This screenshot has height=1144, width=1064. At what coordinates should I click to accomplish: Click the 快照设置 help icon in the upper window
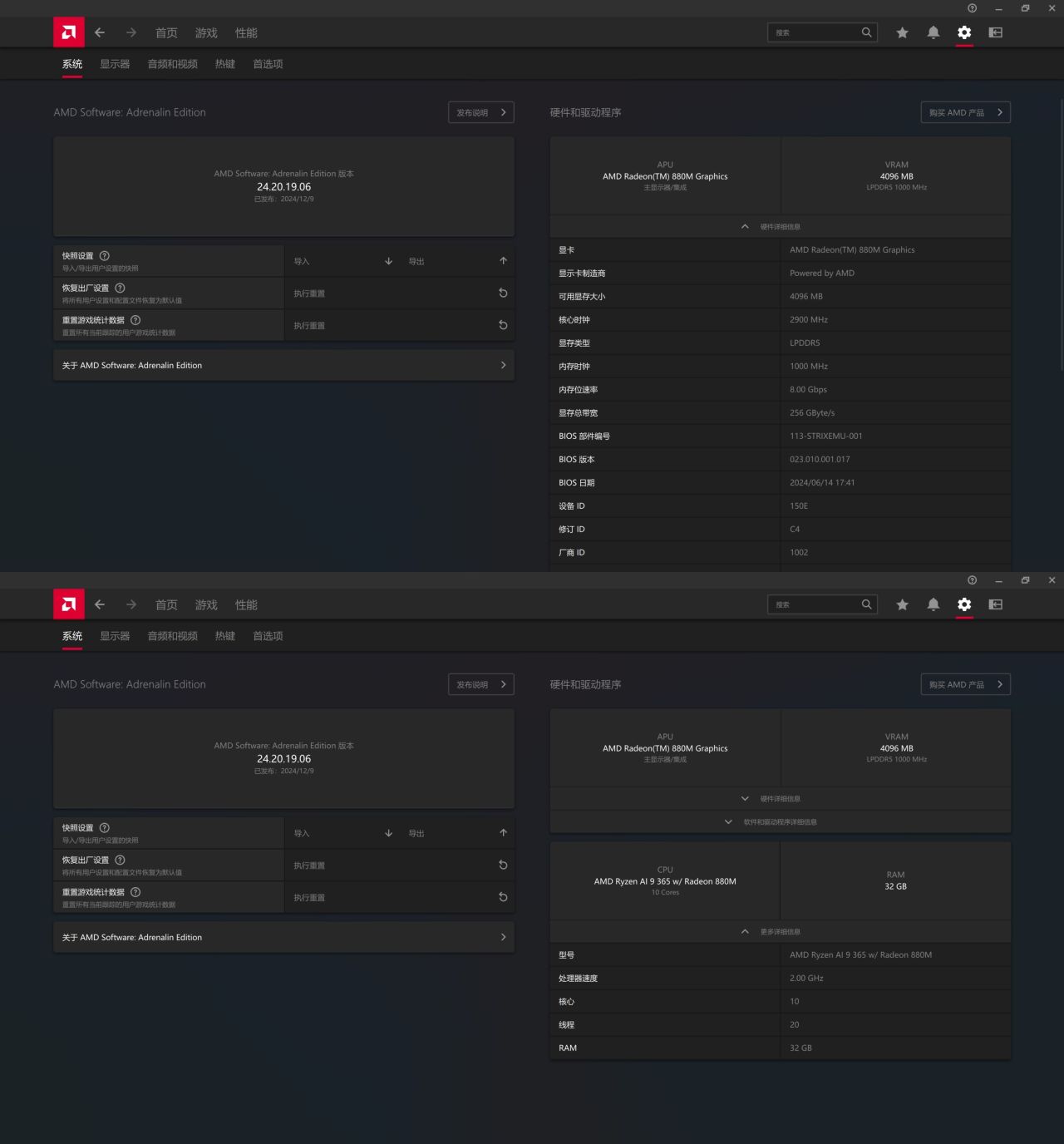point(105,256)
